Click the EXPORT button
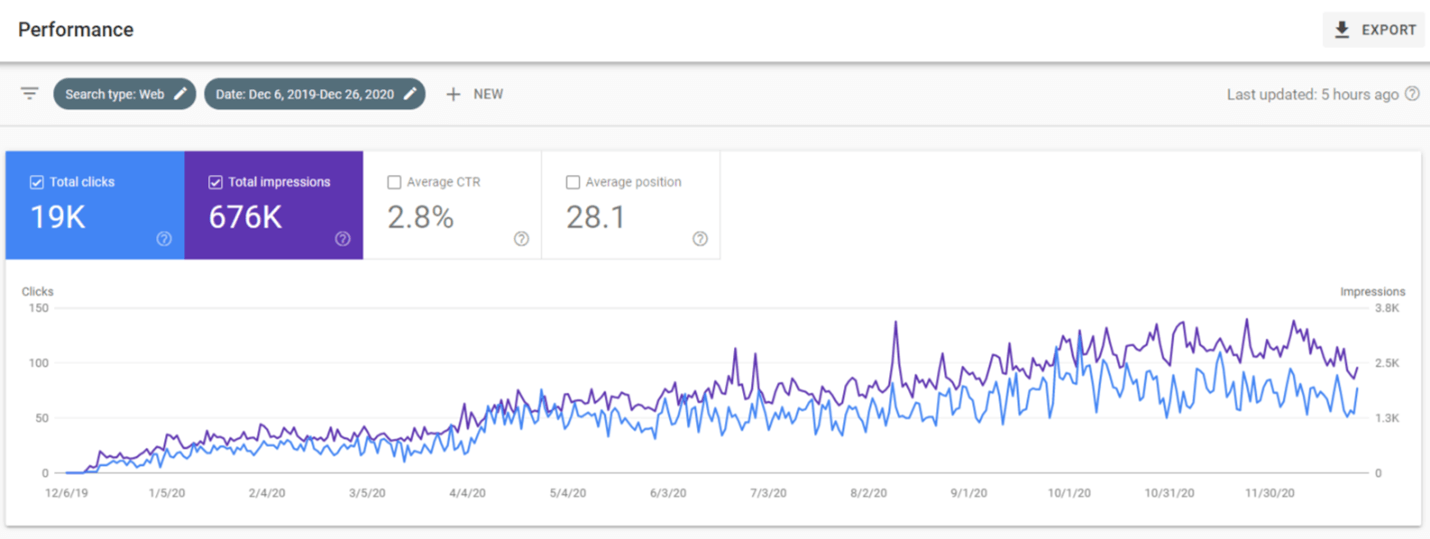This screenshot has height=539, width=1430. 1374,30
